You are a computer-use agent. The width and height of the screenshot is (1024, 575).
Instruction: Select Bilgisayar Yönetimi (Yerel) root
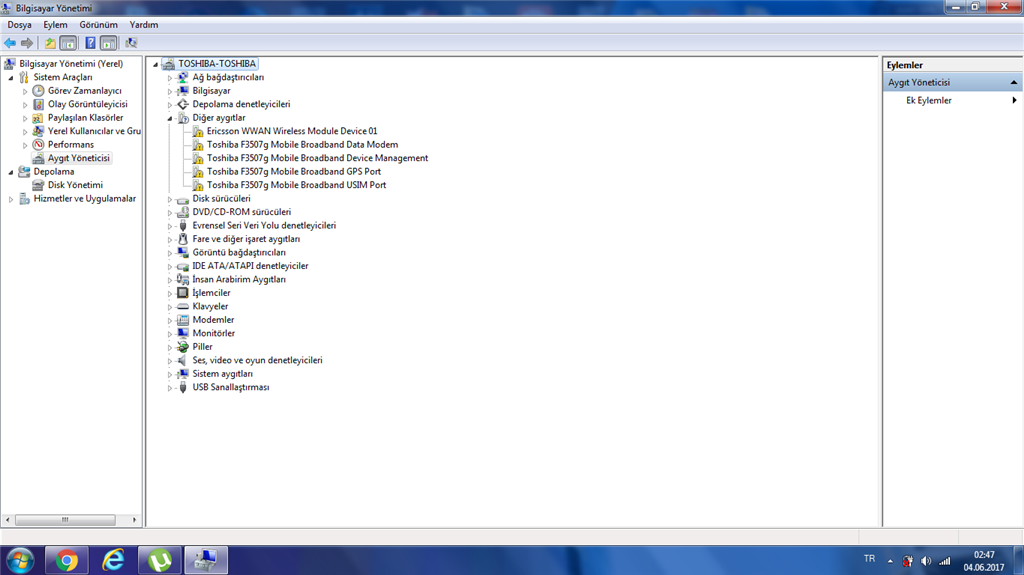71,64
